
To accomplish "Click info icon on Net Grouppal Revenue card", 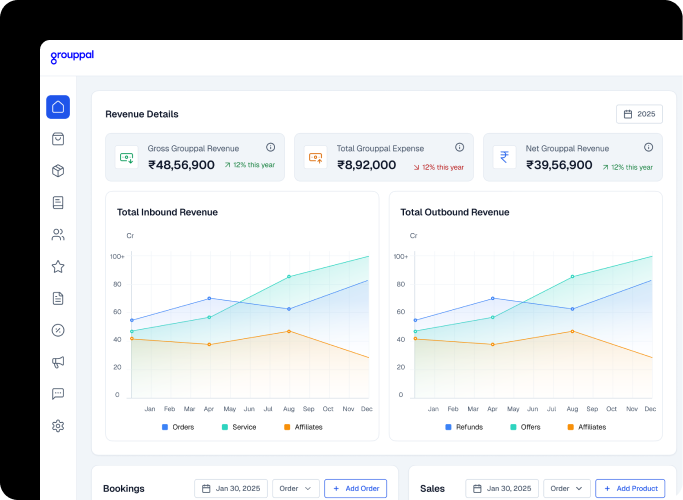I will click(x=649, y=147).
